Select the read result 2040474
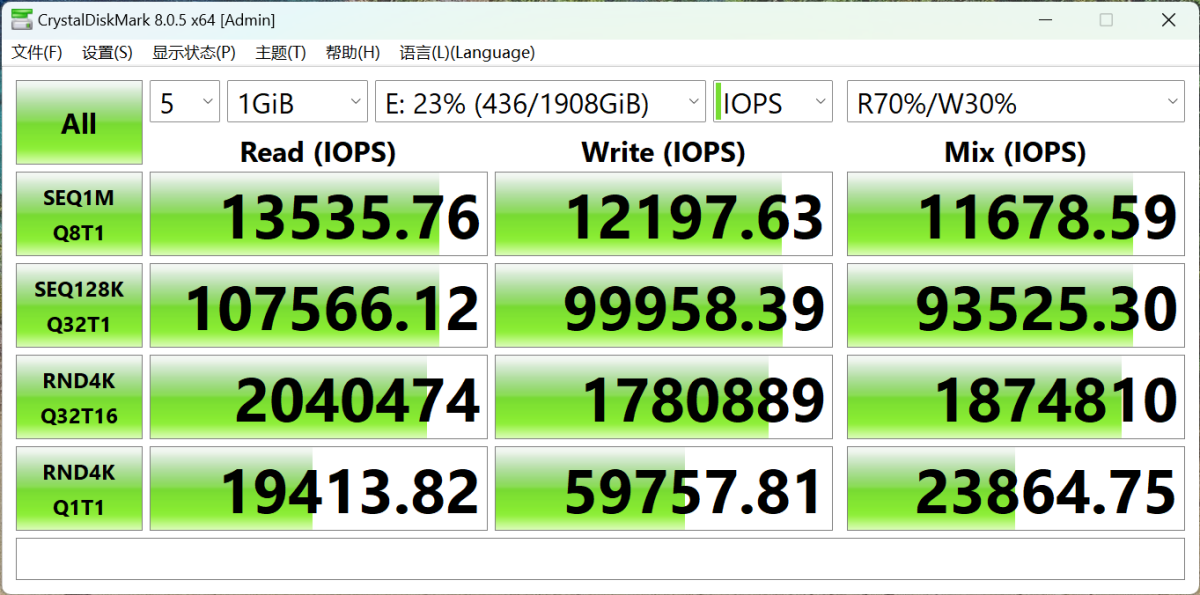The width and height of the screenshot is (1200, 595). pos(318,397)
